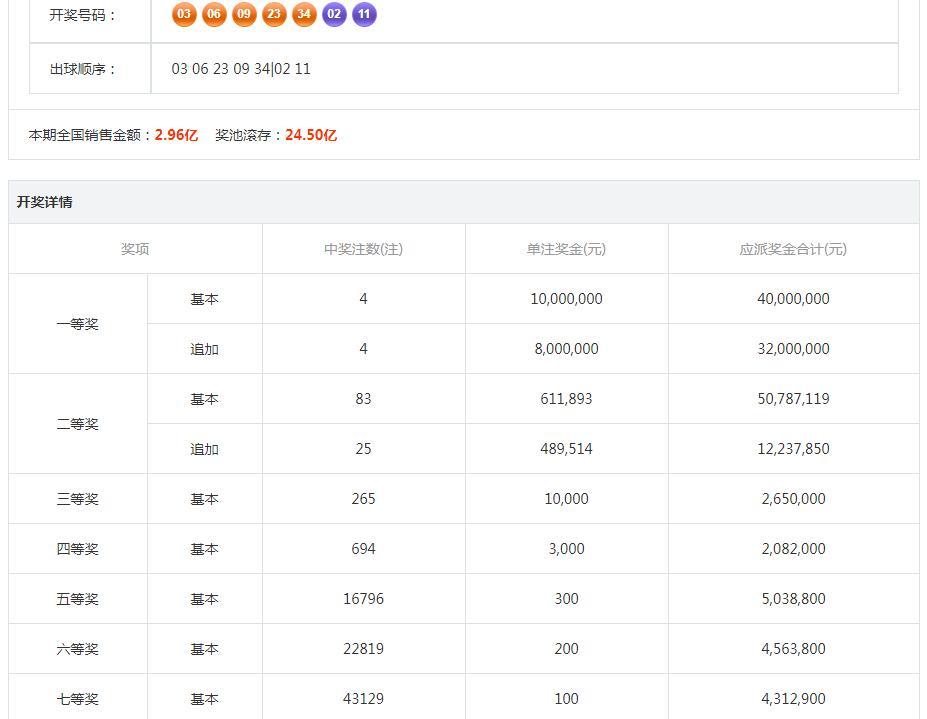Click the 8,000,000 additional prize amount

(x=566, y=349)
